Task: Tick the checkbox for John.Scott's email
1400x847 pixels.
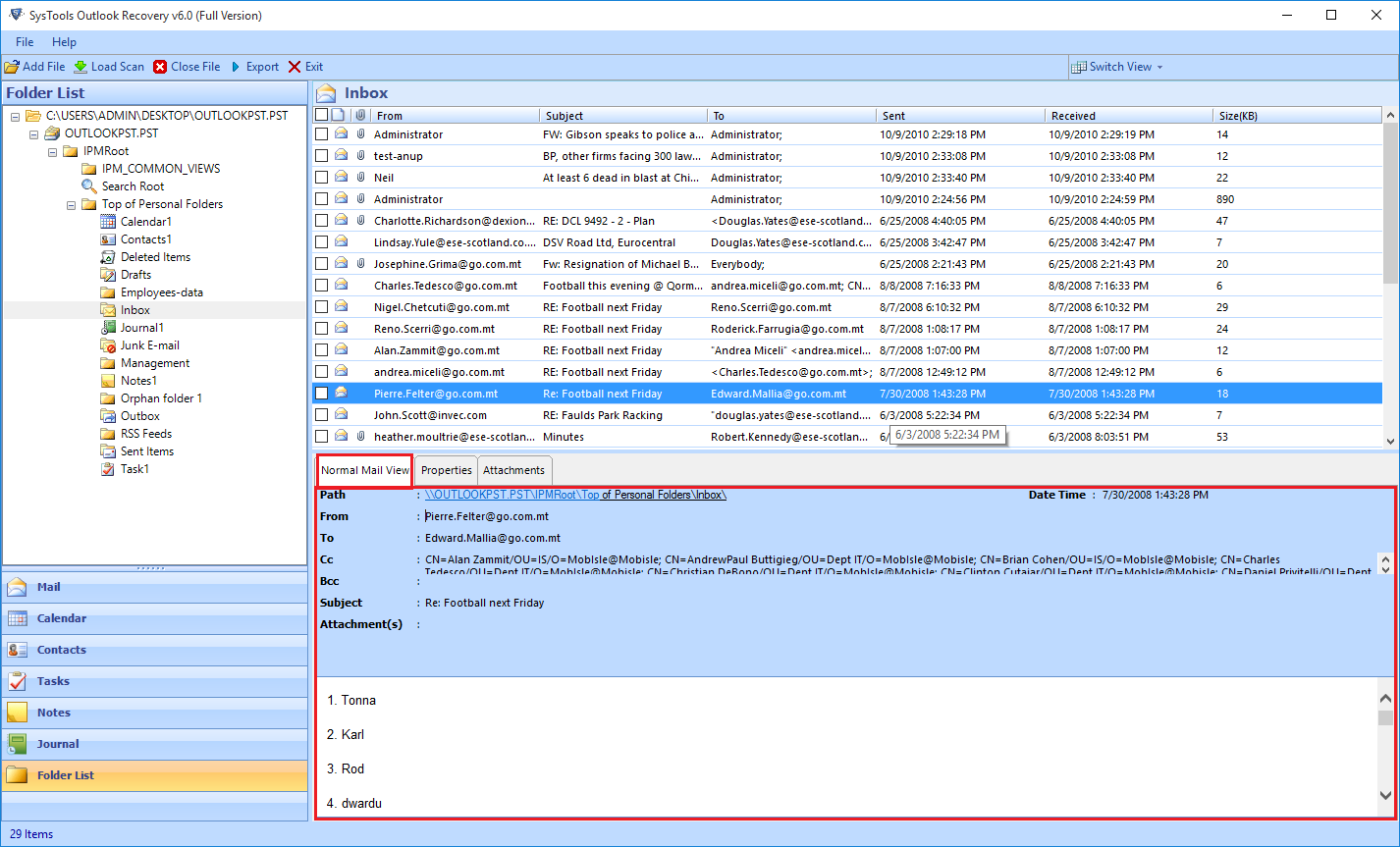Action: (321, 415)
